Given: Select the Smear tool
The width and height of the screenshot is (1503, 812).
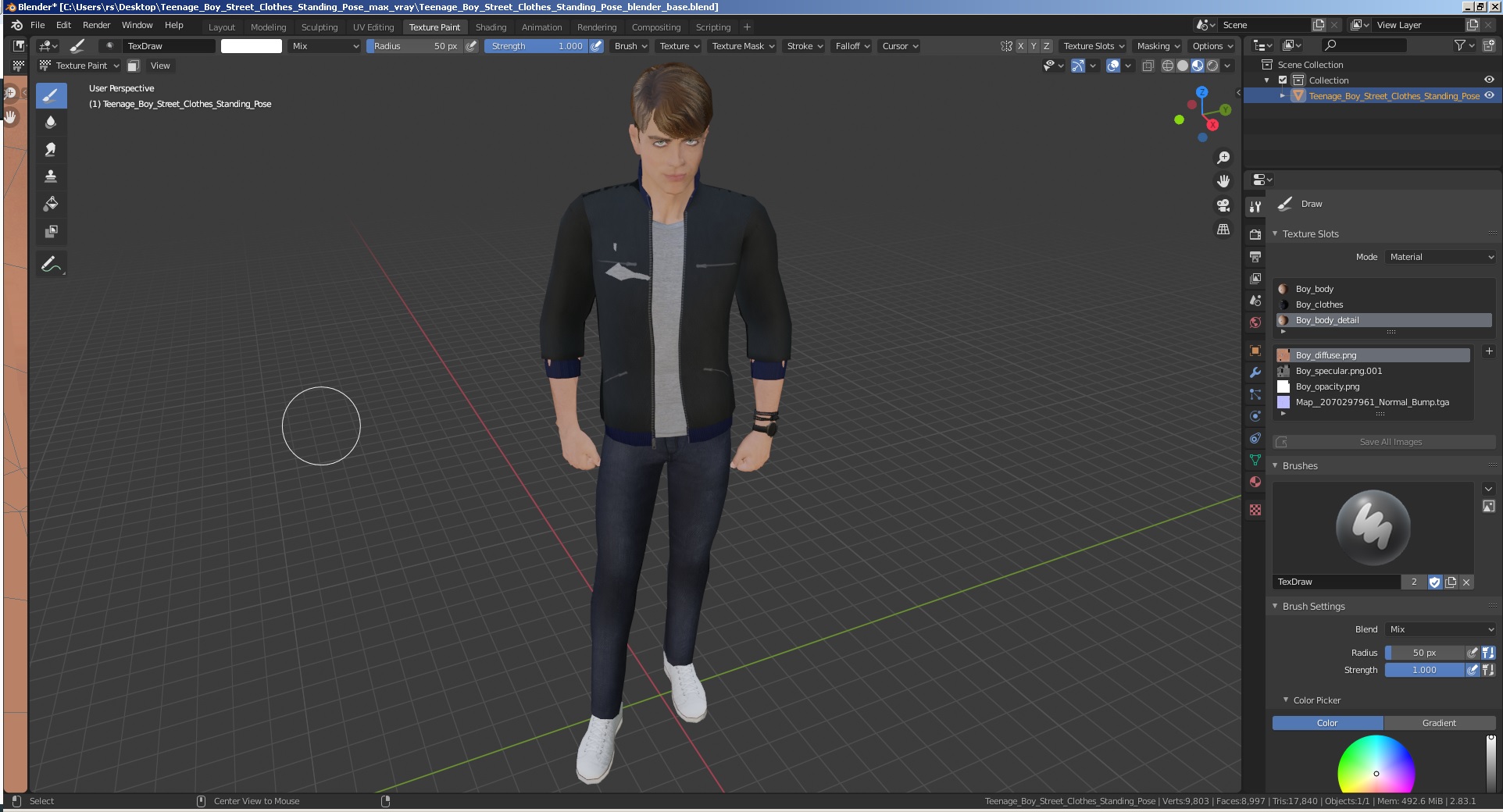Looking at the screenshot, I should (51, 150).
